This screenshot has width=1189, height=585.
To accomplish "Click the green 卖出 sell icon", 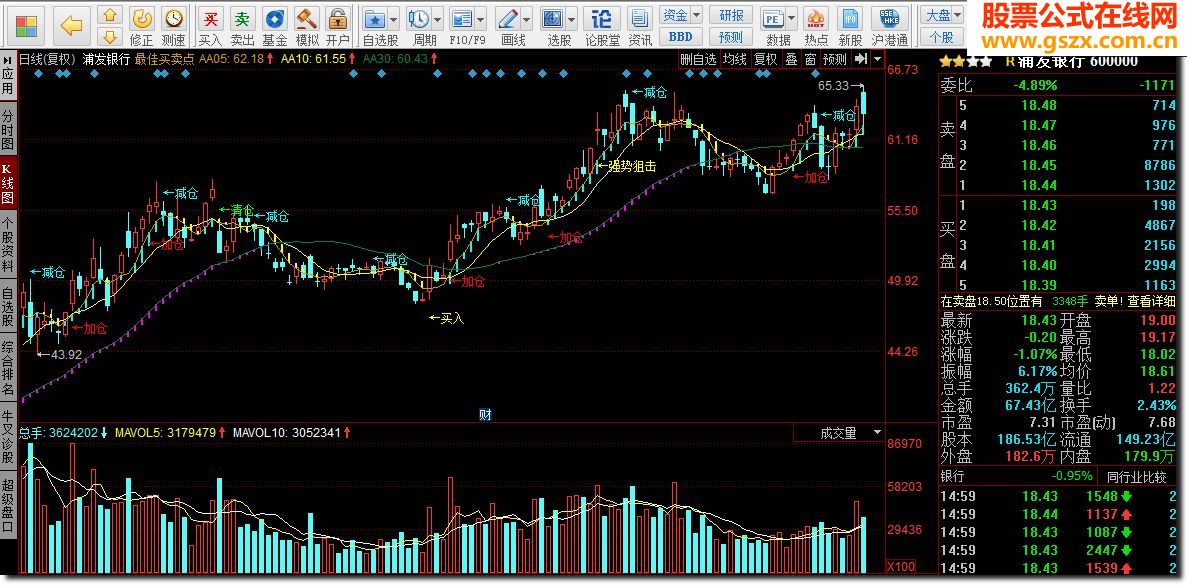I will tap(242, 18).
